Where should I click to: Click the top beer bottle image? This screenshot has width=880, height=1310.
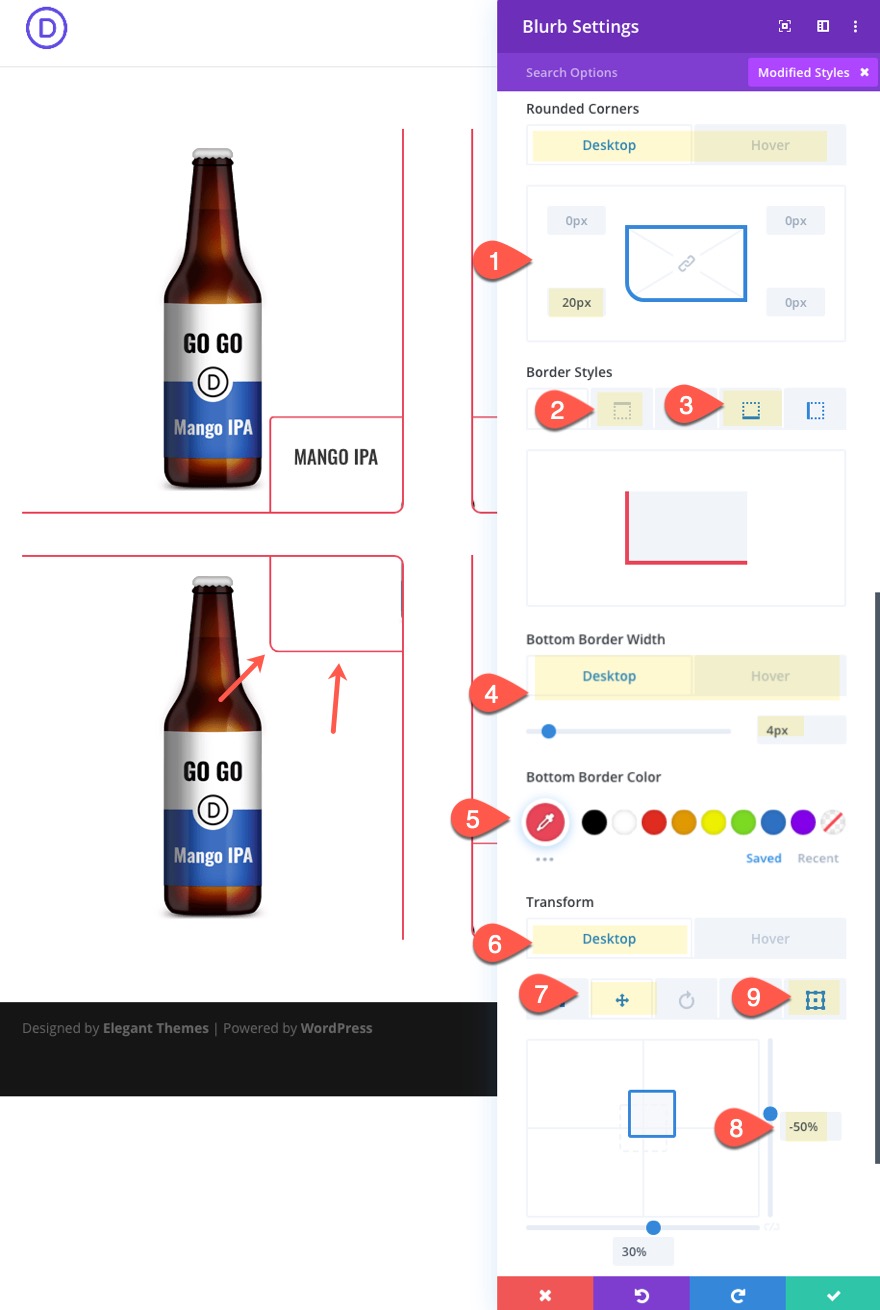tap(213, 319)
